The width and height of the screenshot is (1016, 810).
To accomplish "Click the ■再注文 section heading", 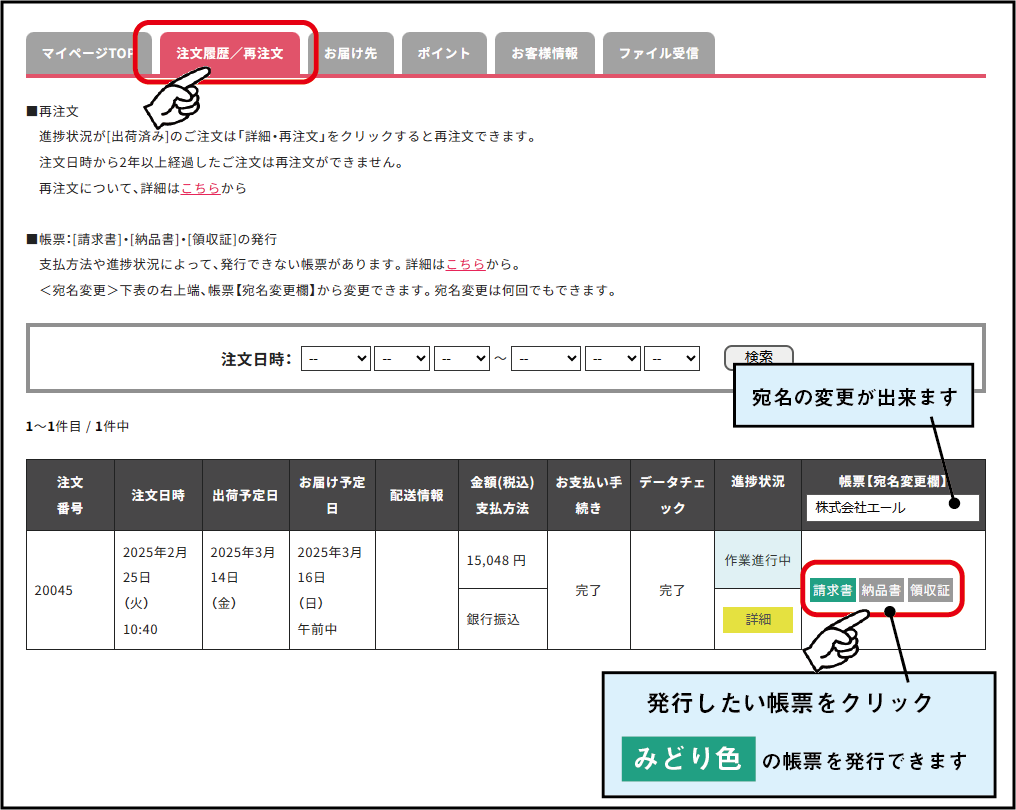I will (52, 111).
